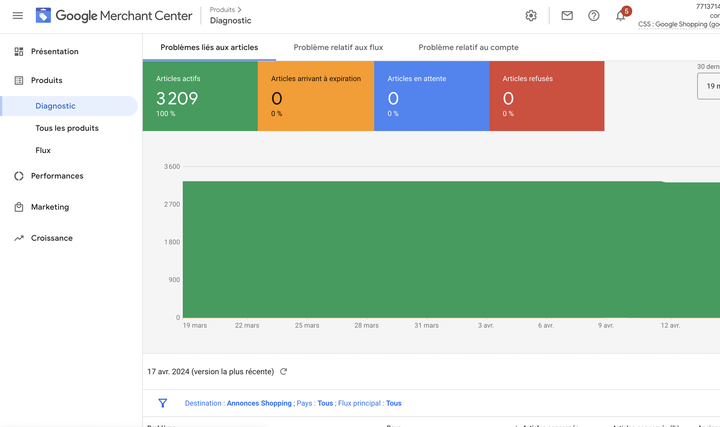Switch to Problèmes liés aux articles tab
720x427 pixels.
pos(209,47)
